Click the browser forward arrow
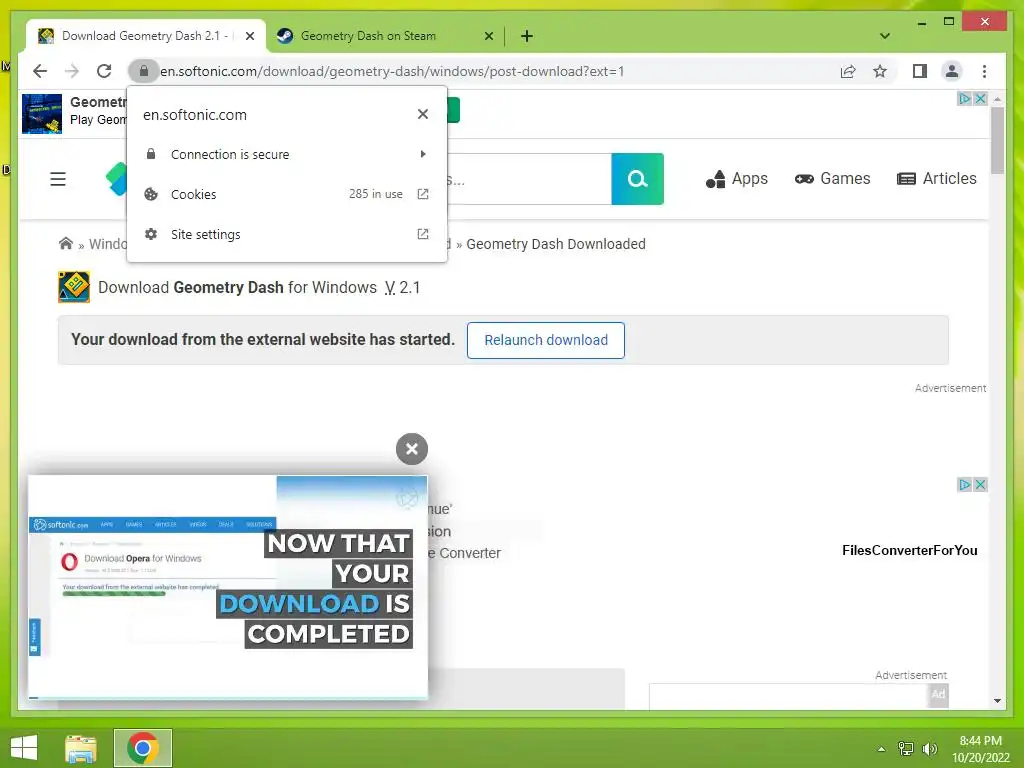This screenshot has width=1024, height=768. [x=72, y=71]
